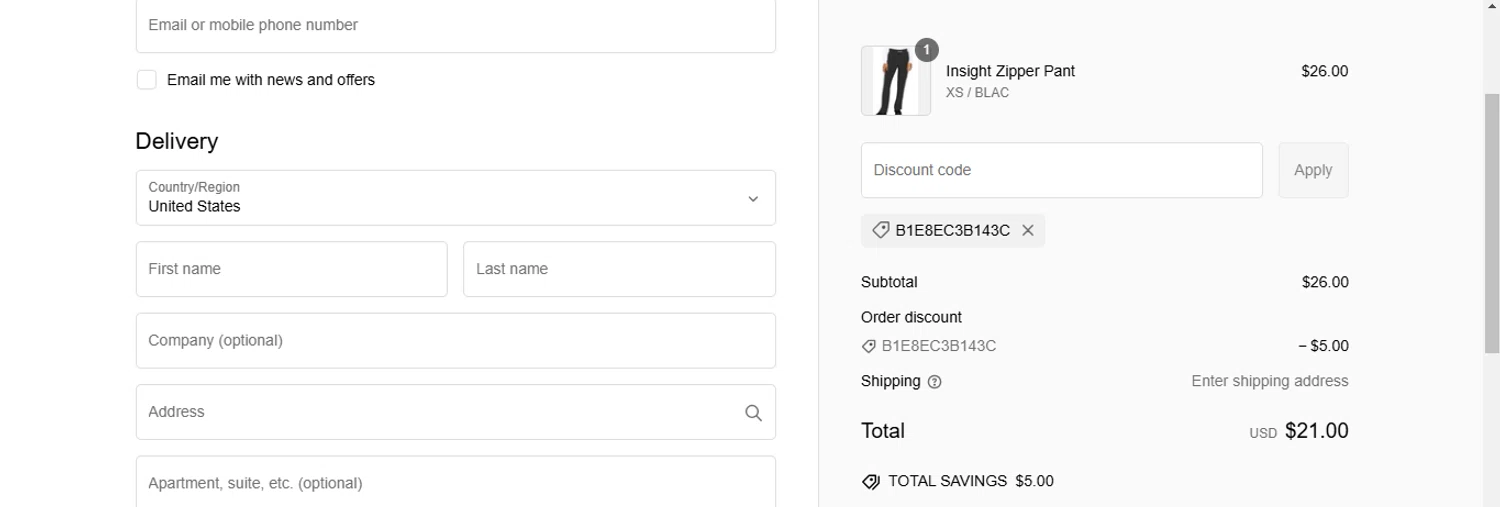
Task: Click the Insight Zipper Pant thumbnail
Action: pyautogui.click(x=895, y=81)
